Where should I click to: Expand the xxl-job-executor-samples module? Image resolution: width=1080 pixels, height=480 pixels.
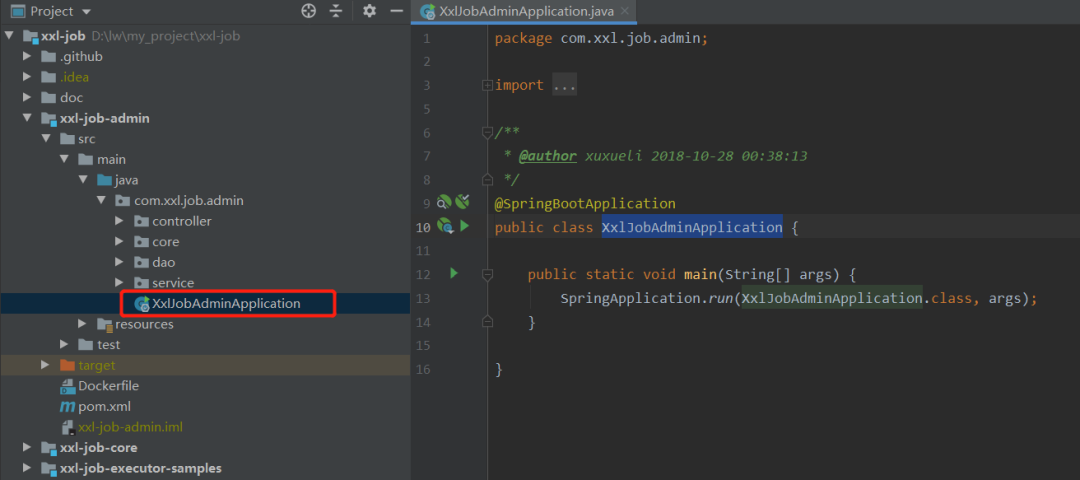point(27,468)
